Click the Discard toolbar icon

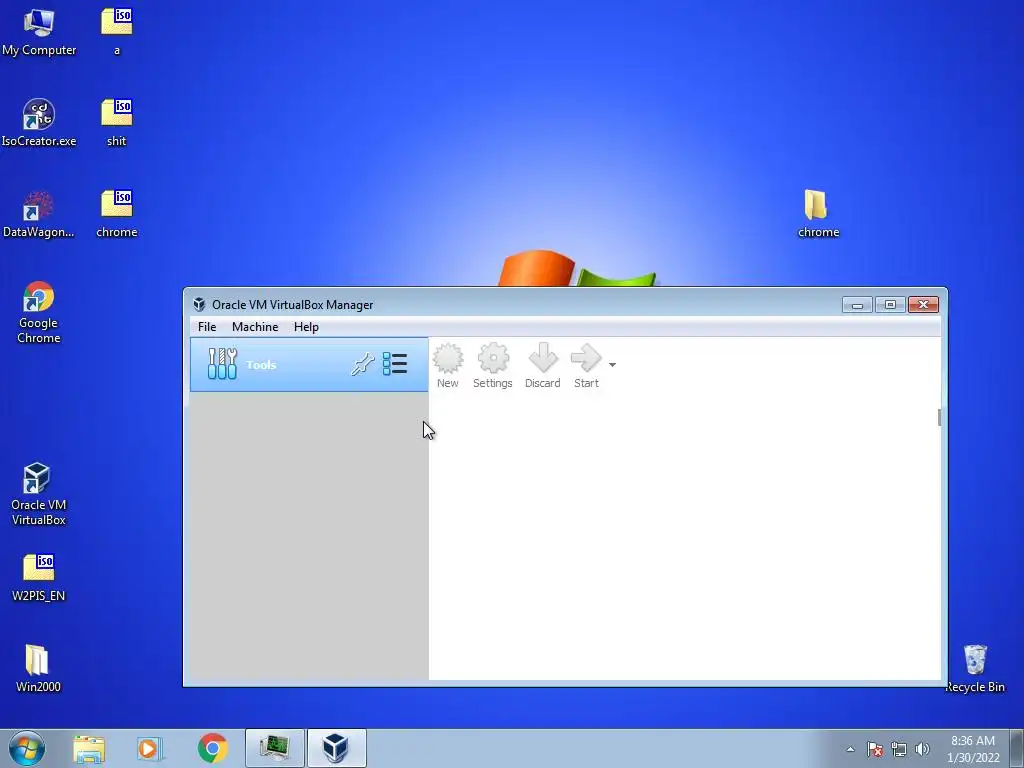point(543,366)
